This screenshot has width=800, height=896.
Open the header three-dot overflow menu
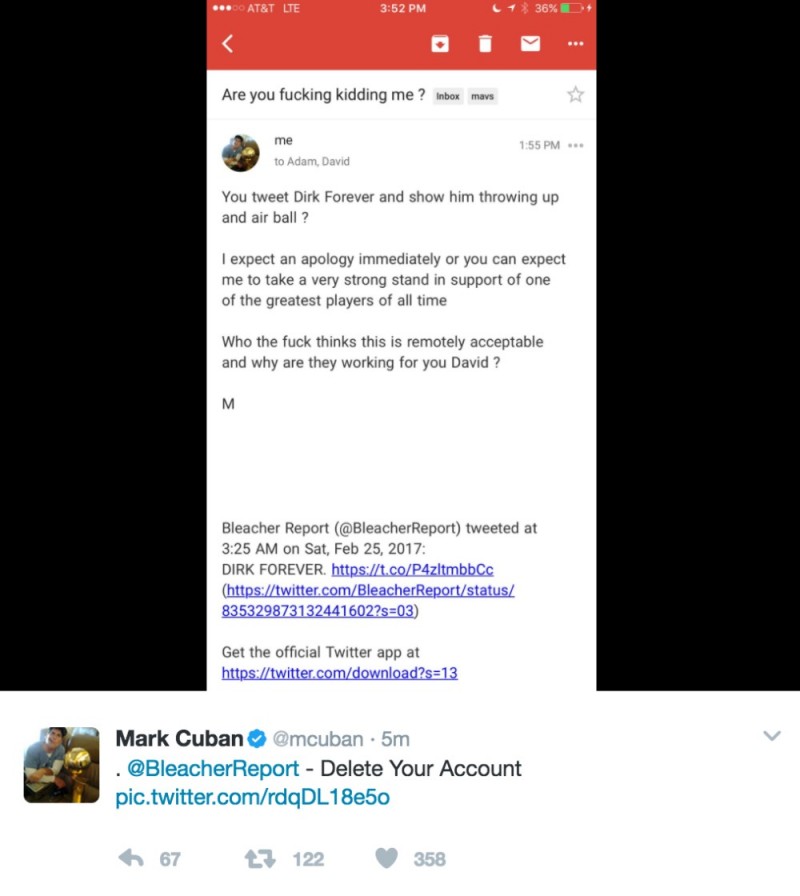575,43
